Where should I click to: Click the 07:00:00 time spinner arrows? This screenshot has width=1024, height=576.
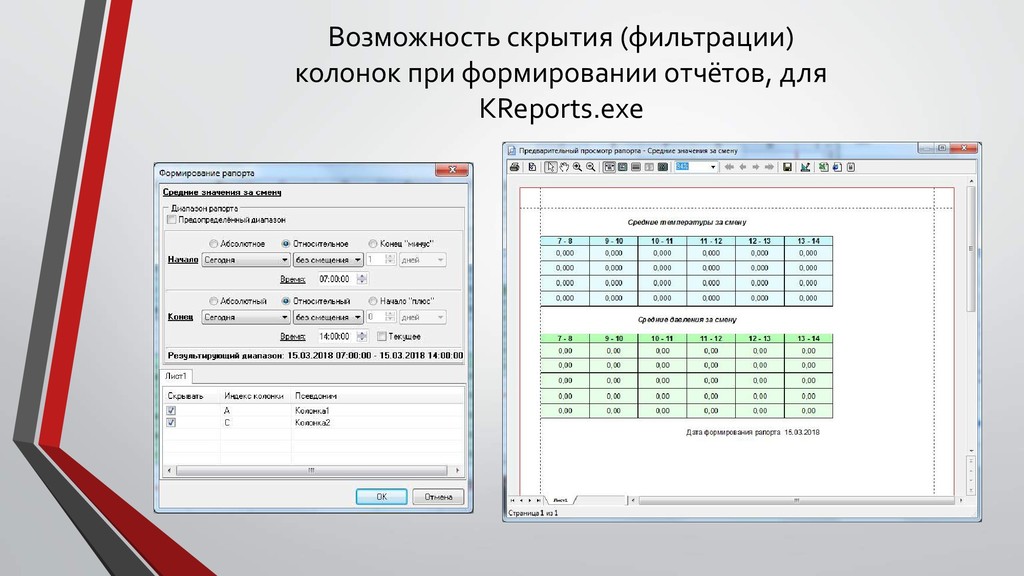(362, 279)
